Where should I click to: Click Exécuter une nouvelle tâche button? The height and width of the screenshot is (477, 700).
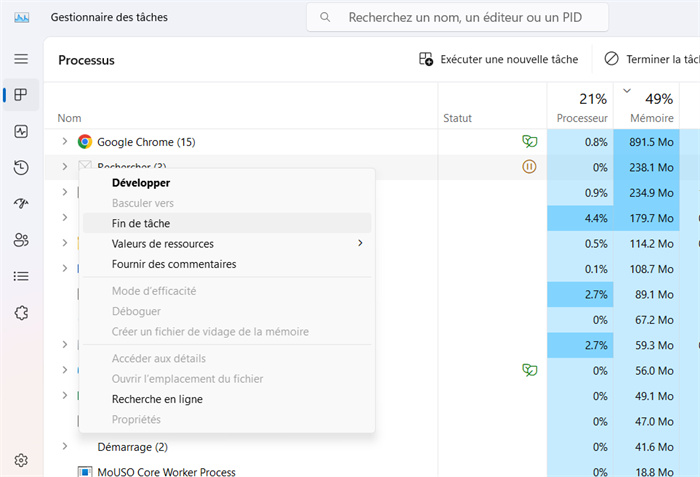click(498, 59)
